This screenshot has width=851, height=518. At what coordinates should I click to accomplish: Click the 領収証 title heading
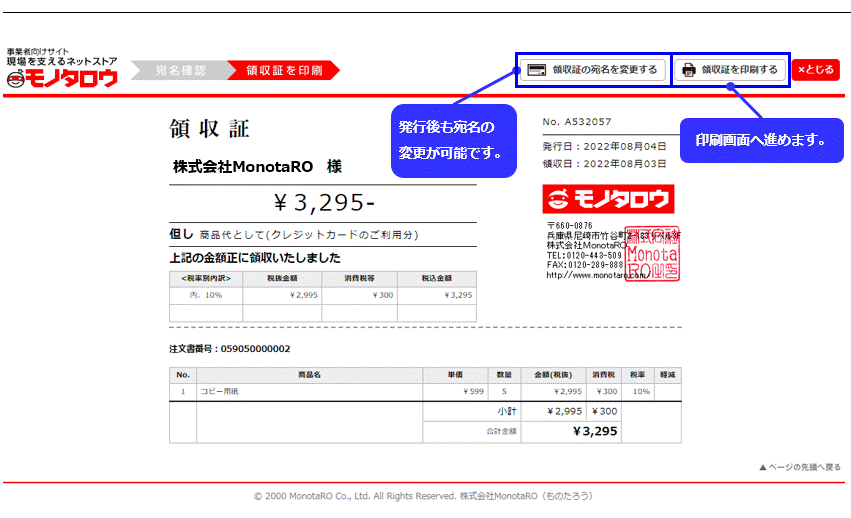[x=209, y=129]
